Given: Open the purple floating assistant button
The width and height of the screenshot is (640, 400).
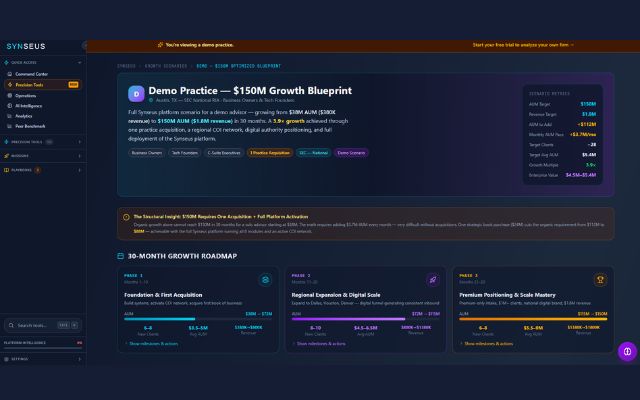Looking at the screenshot, I should pos(627,351).
